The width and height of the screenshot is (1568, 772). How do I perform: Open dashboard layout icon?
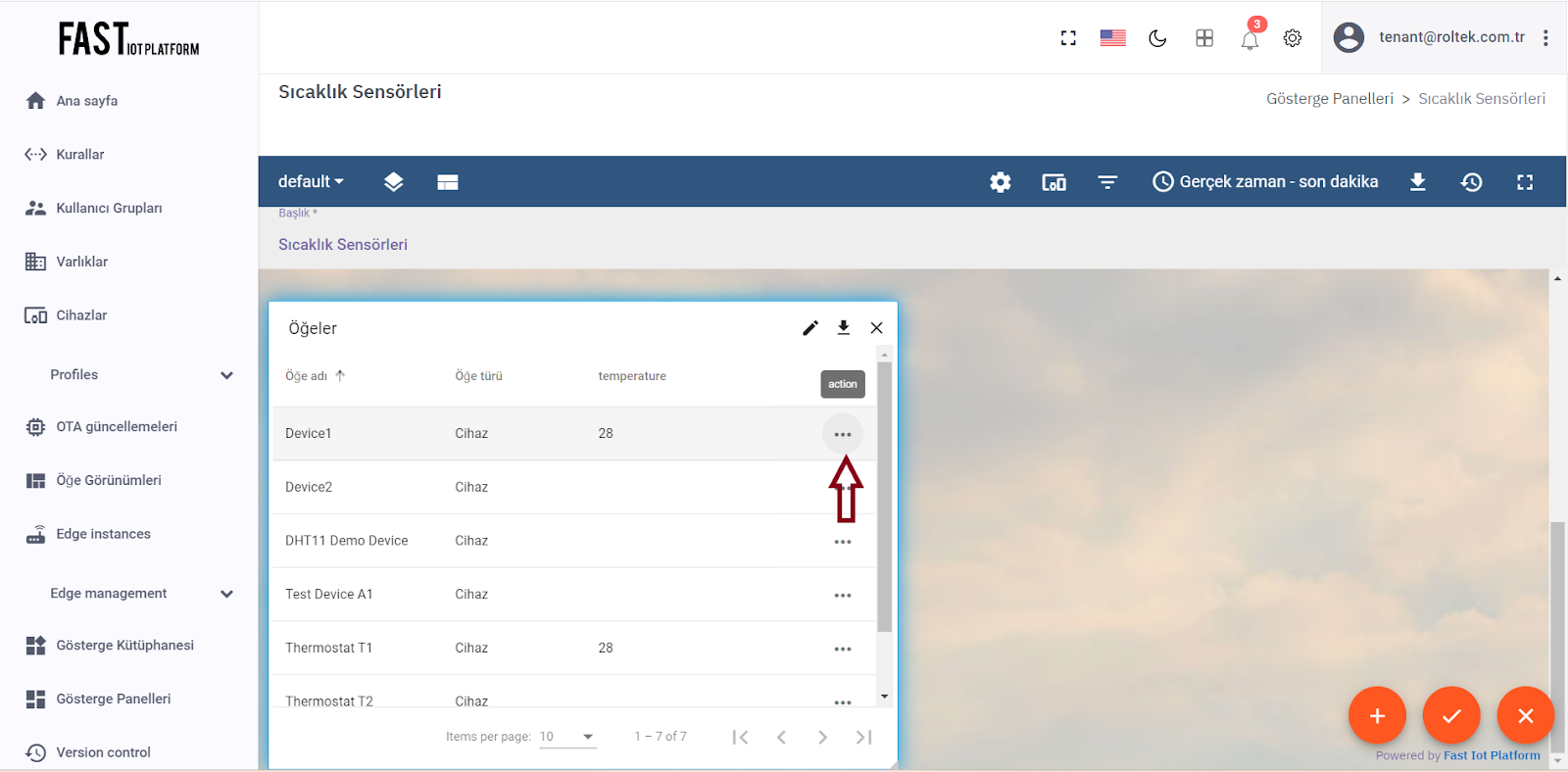[x=448, y=182]
